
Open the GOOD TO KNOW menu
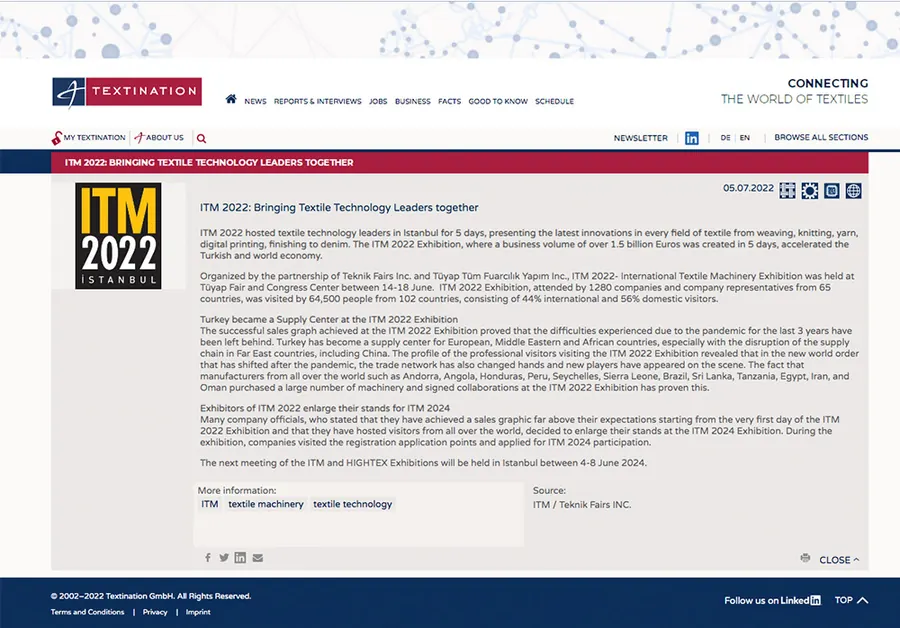pyautogui.click(x=498, y=101)
